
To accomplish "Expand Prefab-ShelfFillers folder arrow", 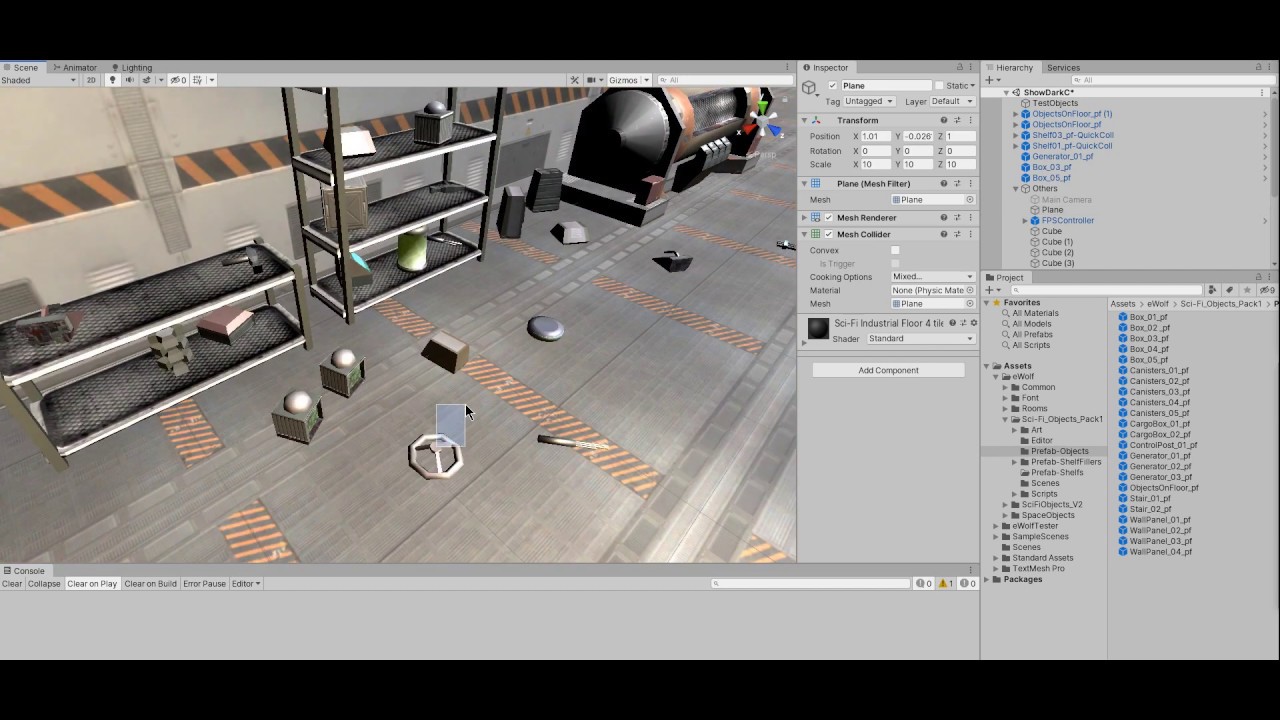I will (1014, 462).
